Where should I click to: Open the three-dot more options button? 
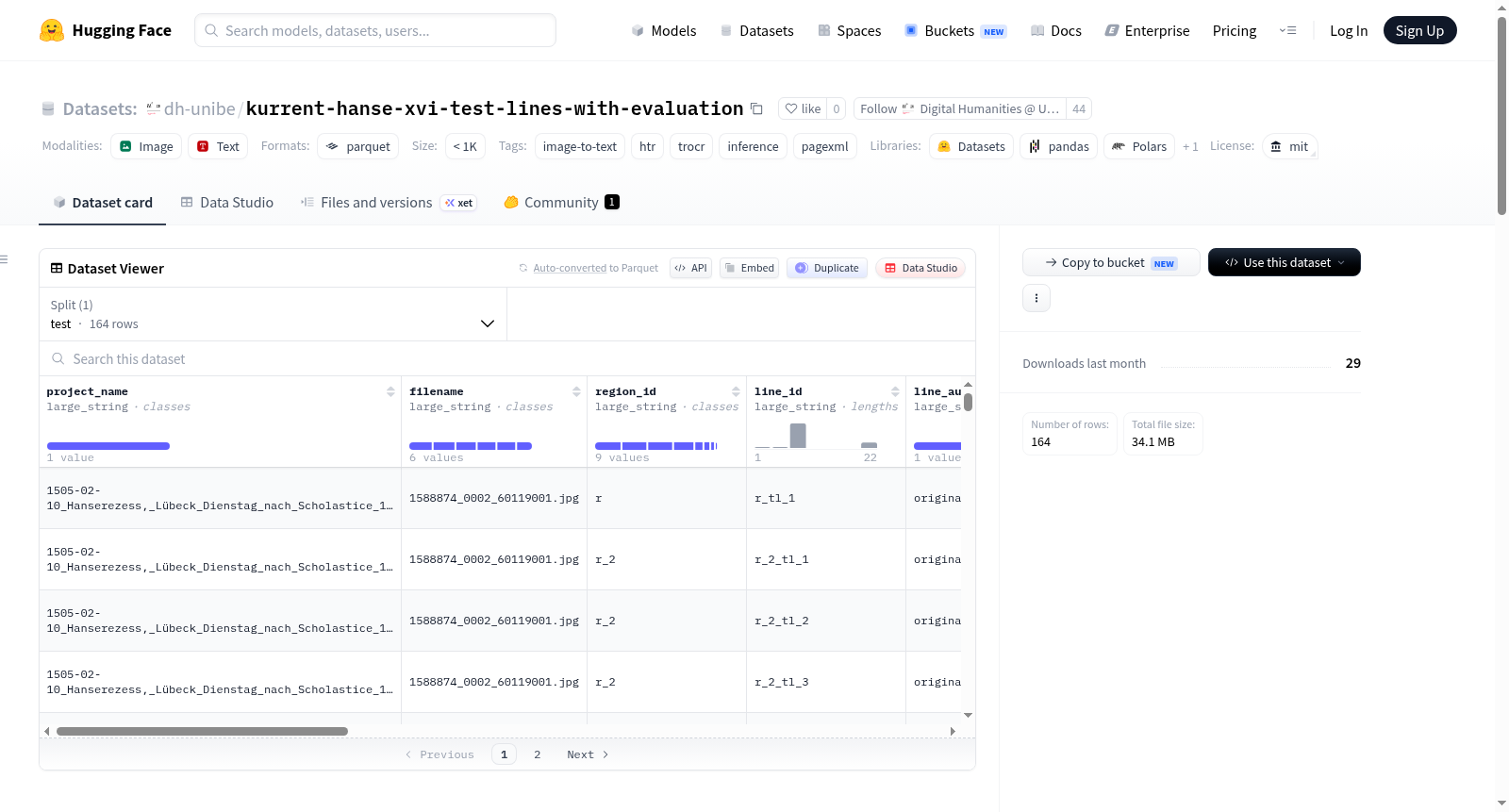tap(1036, 298)
